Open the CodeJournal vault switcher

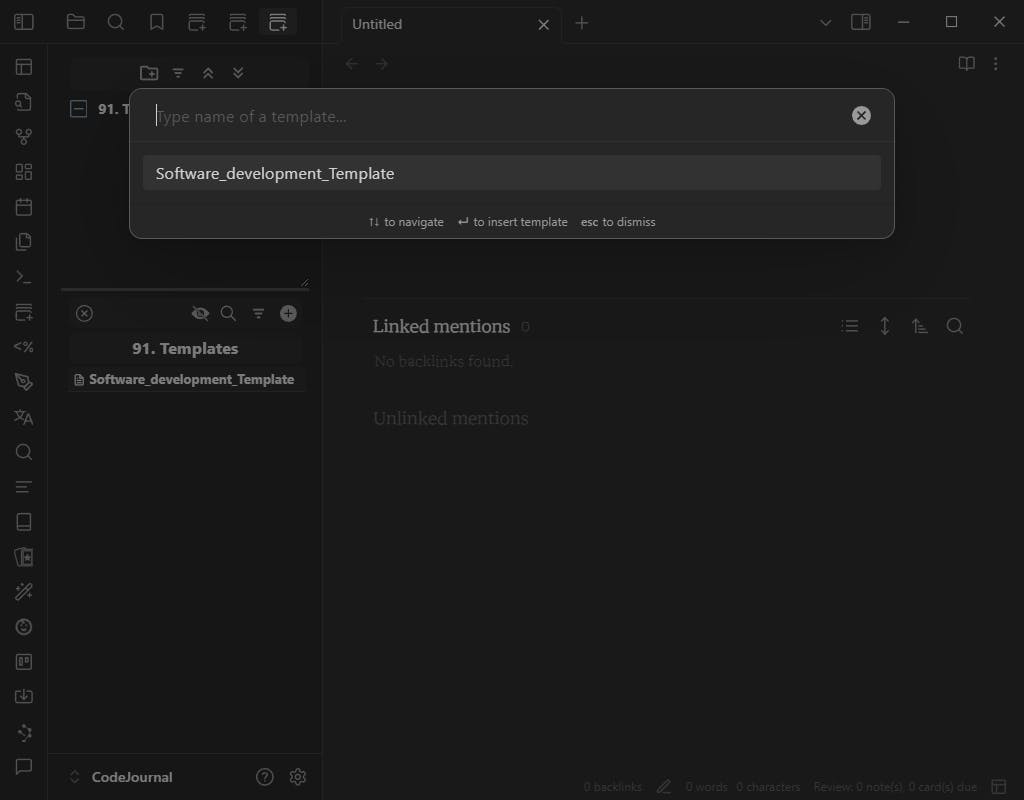pos(120,777)
